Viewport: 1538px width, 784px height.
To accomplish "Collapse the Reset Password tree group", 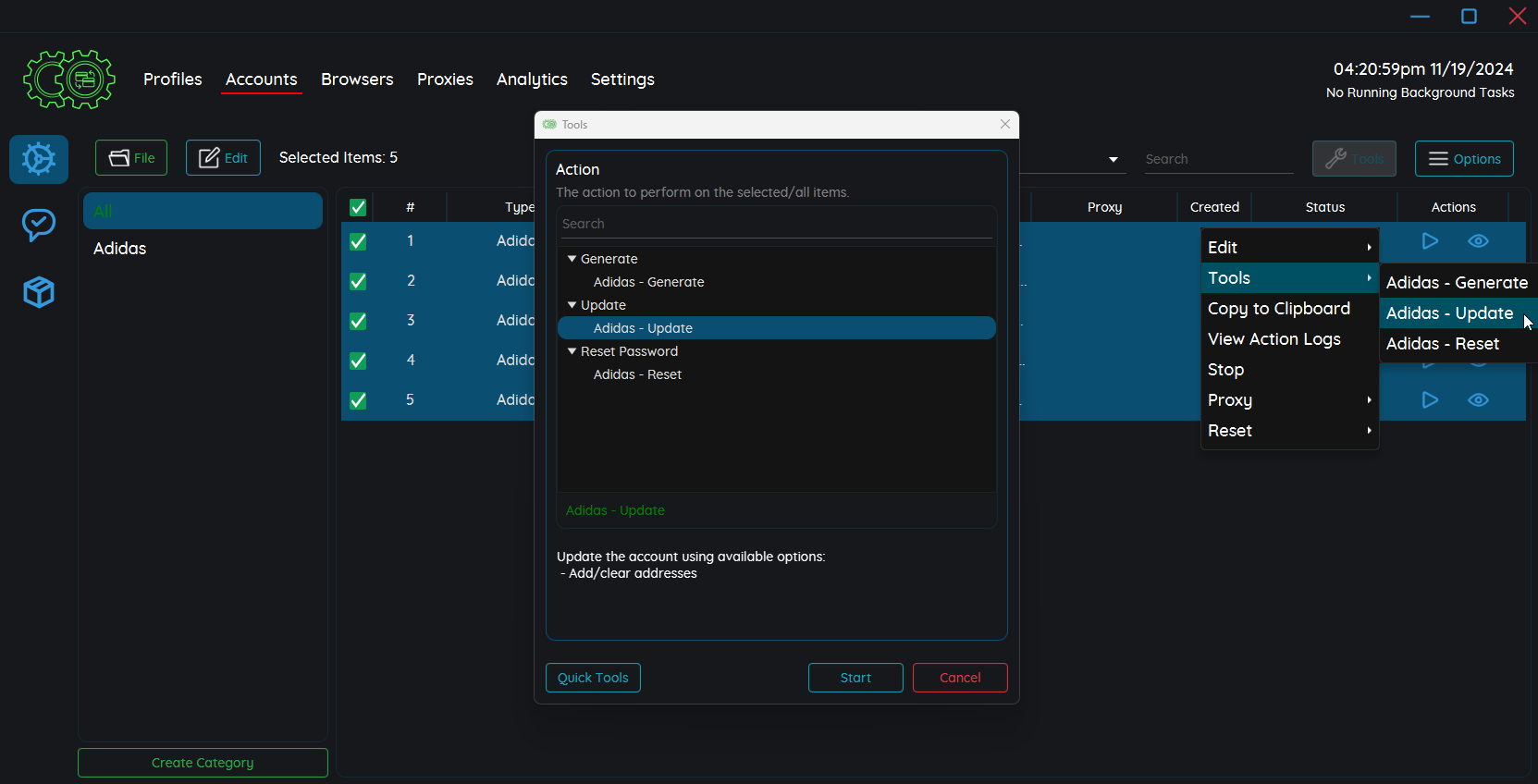I will coord(572,351).
